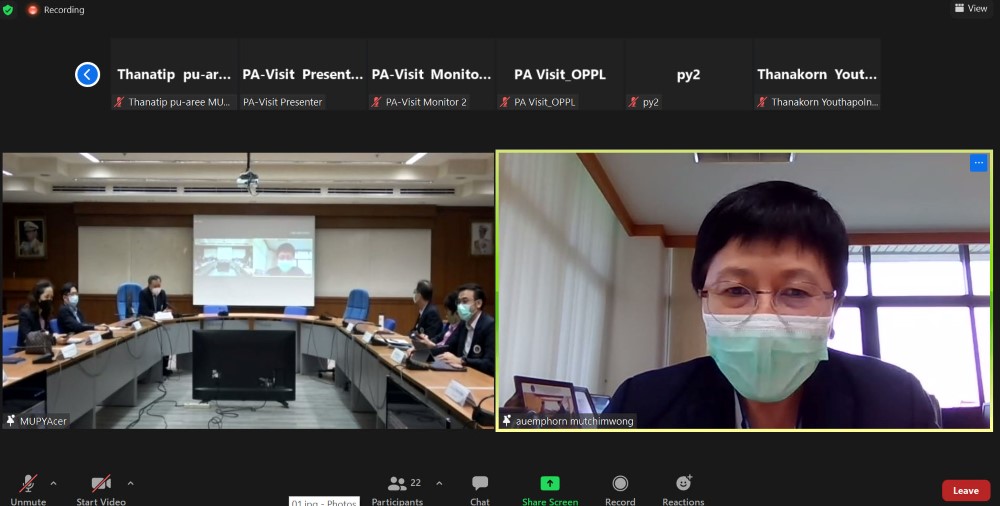The height and width of the screenshot is (506, 1000).
Task: Expand video options arrow beside Start Video
Action: click(x=131, y=483)
